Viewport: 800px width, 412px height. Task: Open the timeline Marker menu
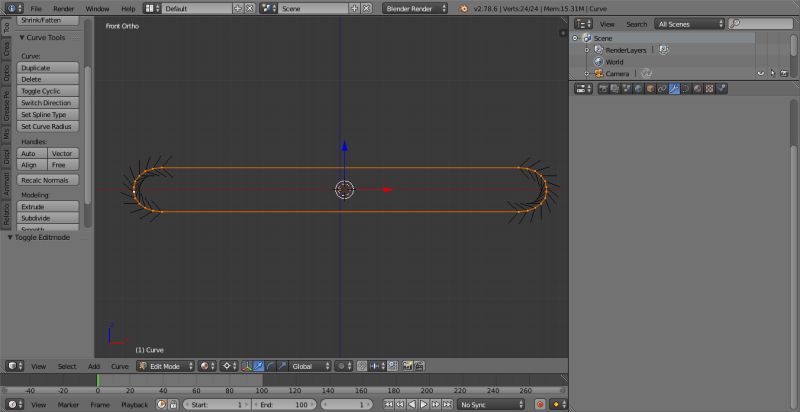pyautogui.click(x=68, y=405)
